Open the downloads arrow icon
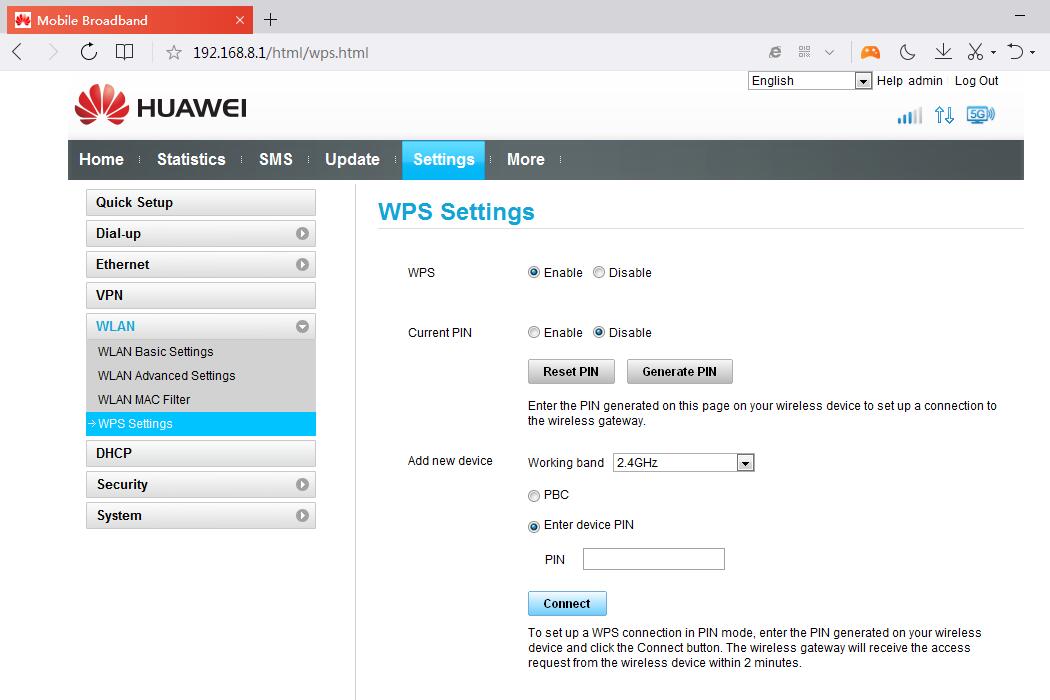The width and height of the screenshot is (1050, 700). click(942, 52)
